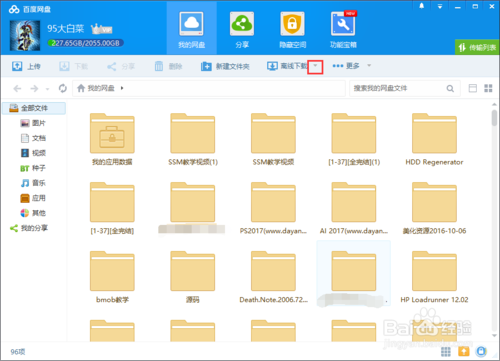
Task: Go forward with the right arrow
Action: point(34,88)
